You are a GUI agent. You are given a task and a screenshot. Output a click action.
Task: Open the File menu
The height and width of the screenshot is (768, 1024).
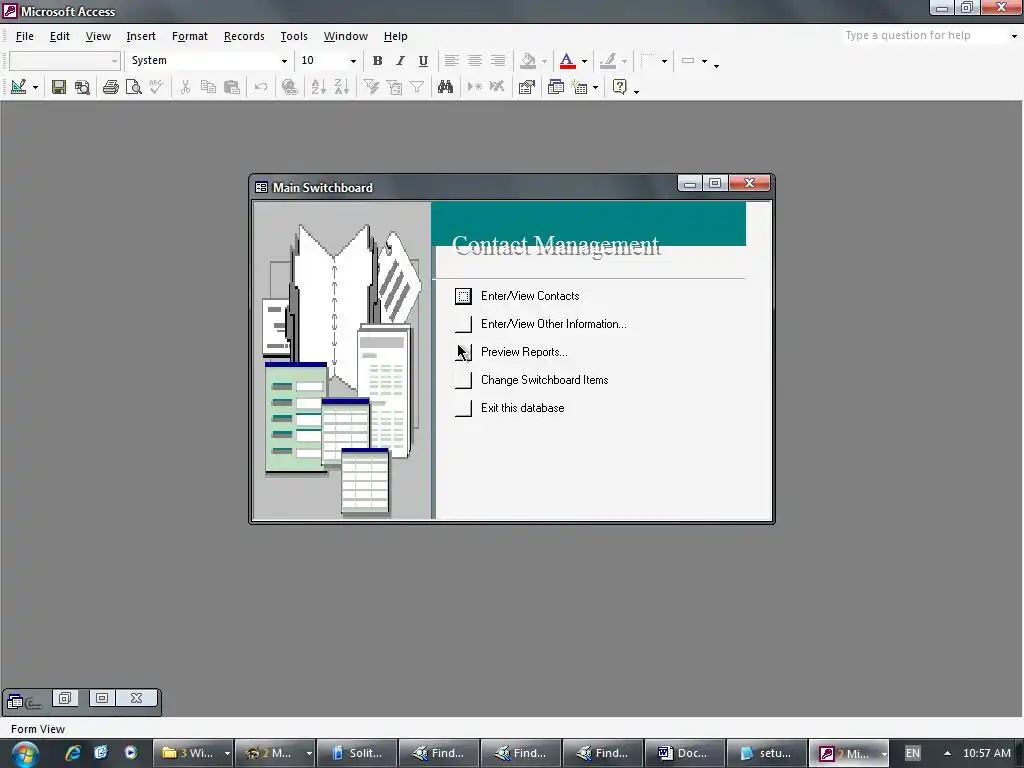pos(25,36)
